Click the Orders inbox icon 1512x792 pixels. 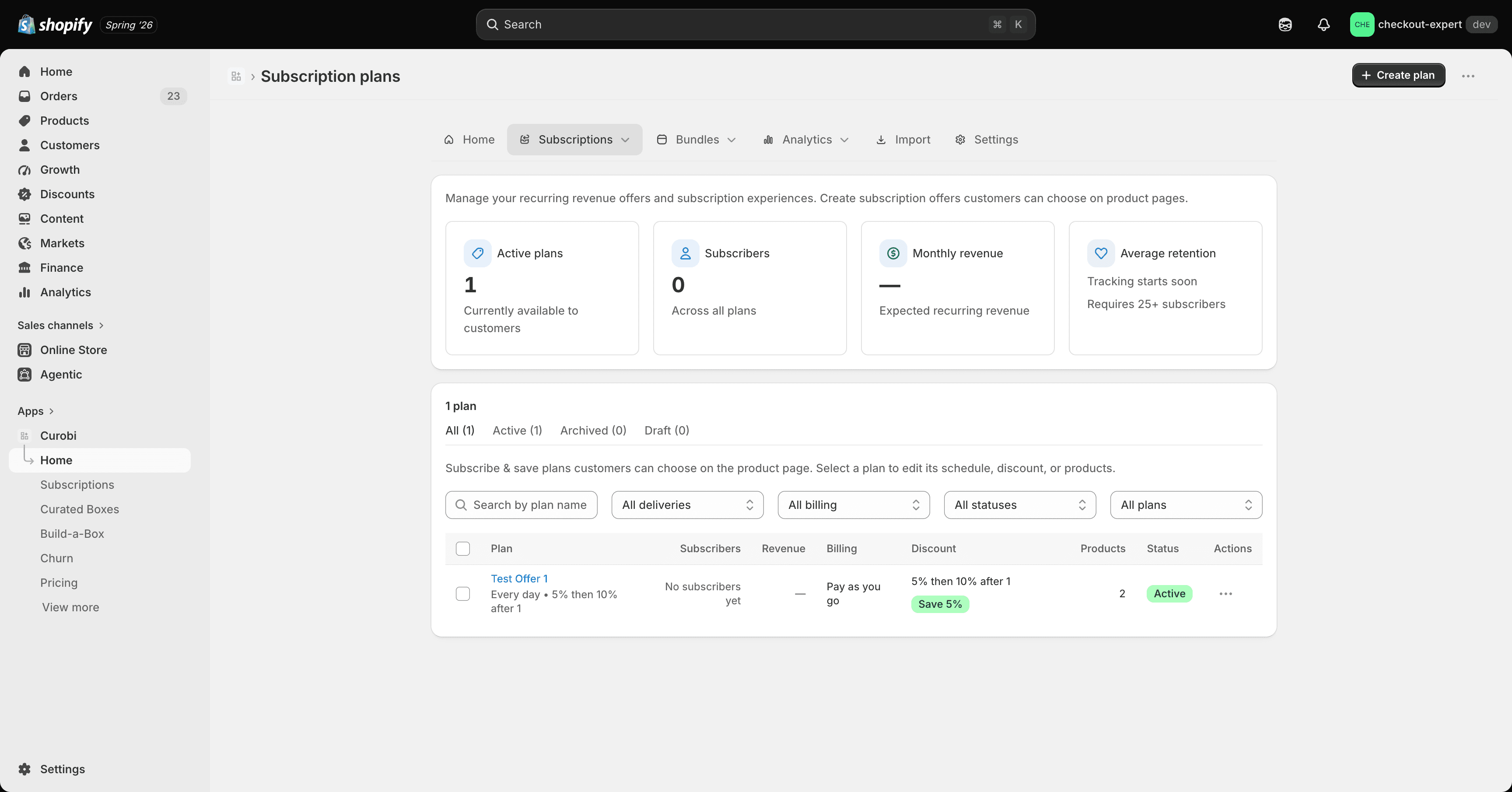[24, 96]
